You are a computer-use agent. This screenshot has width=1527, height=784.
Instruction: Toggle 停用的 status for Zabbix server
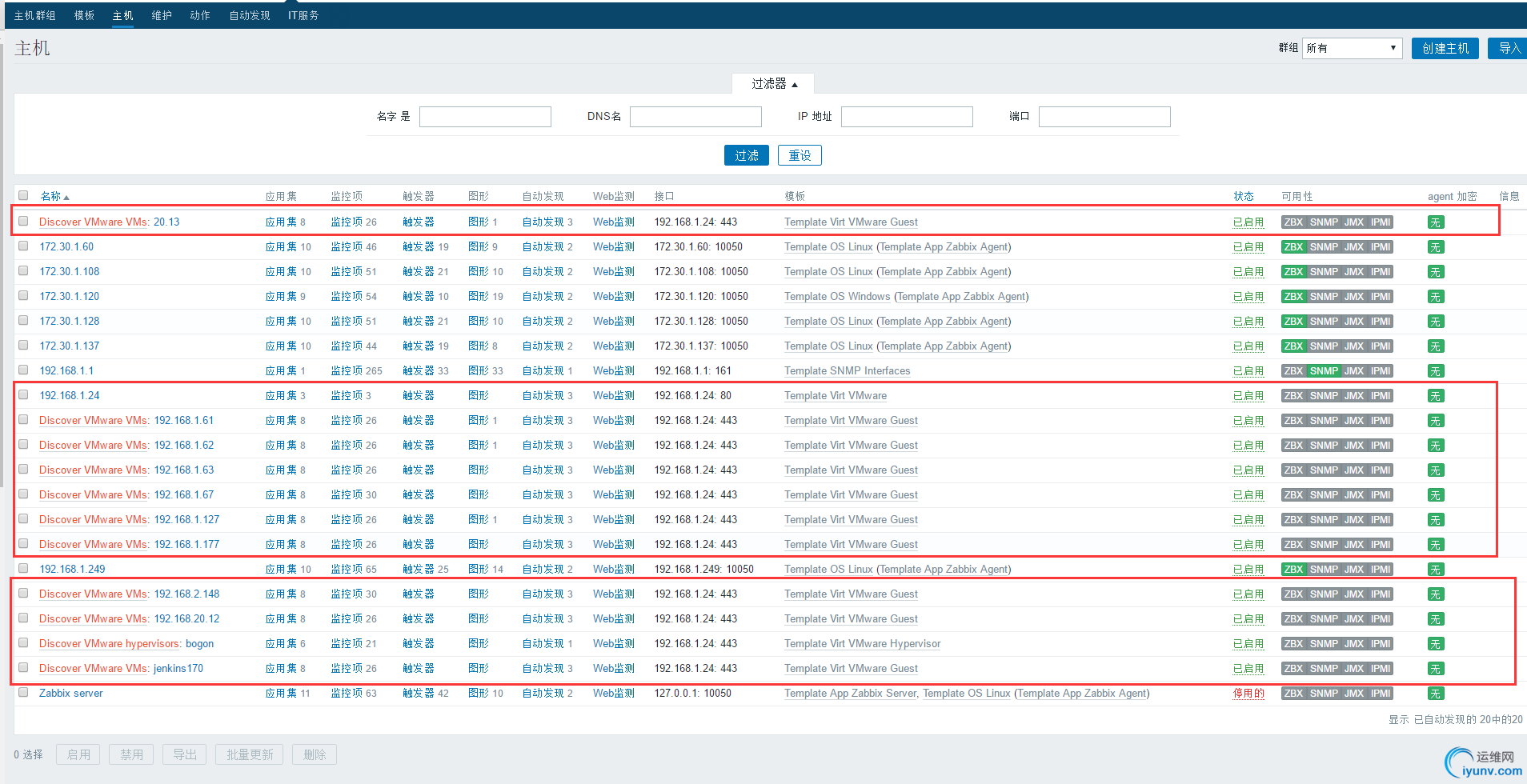tap(1248, 693)
